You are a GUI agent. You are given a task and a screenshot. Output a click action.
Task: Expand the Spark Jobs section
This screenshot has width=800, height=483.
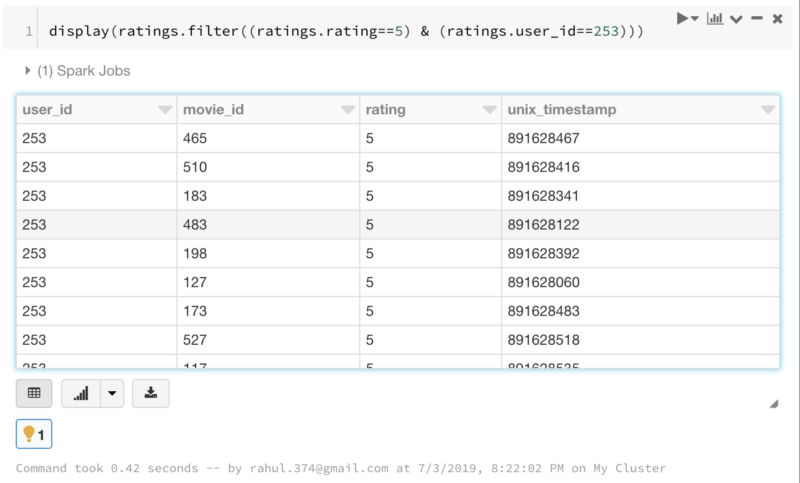click(27, 71)
